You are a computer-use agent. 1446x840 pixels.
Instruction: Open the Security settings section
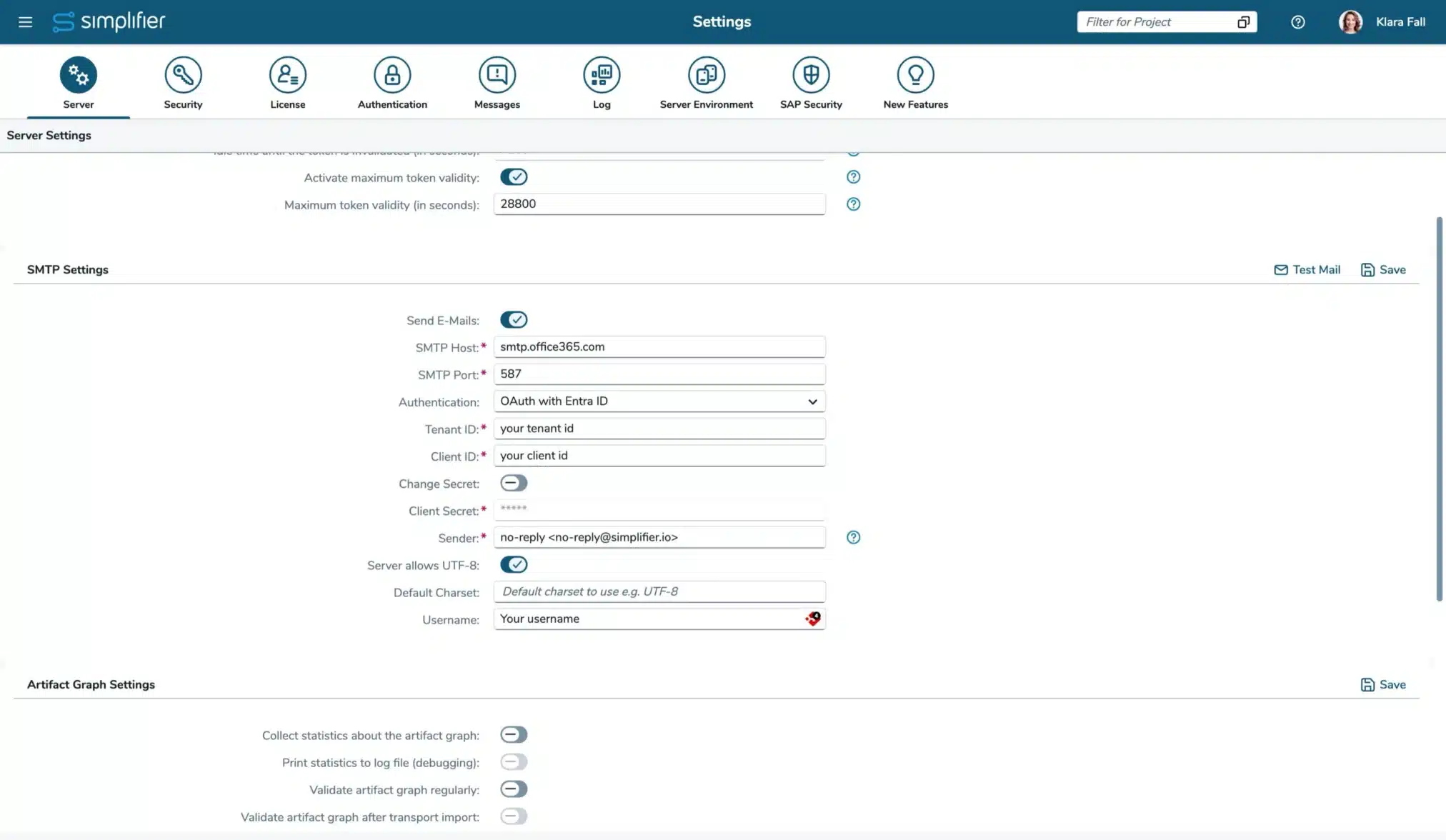182,81
